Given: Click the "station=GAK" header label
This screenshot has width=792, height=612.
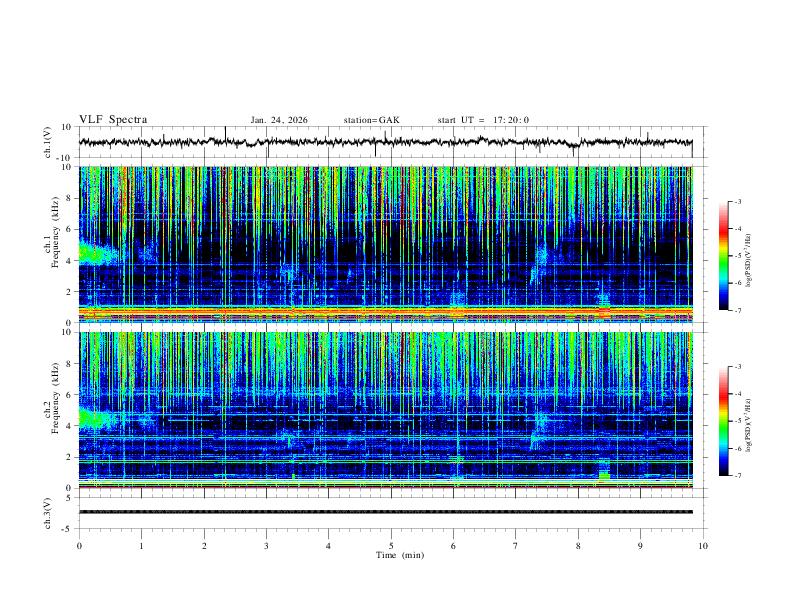Looking at the screenshot, I should (371, 120).
